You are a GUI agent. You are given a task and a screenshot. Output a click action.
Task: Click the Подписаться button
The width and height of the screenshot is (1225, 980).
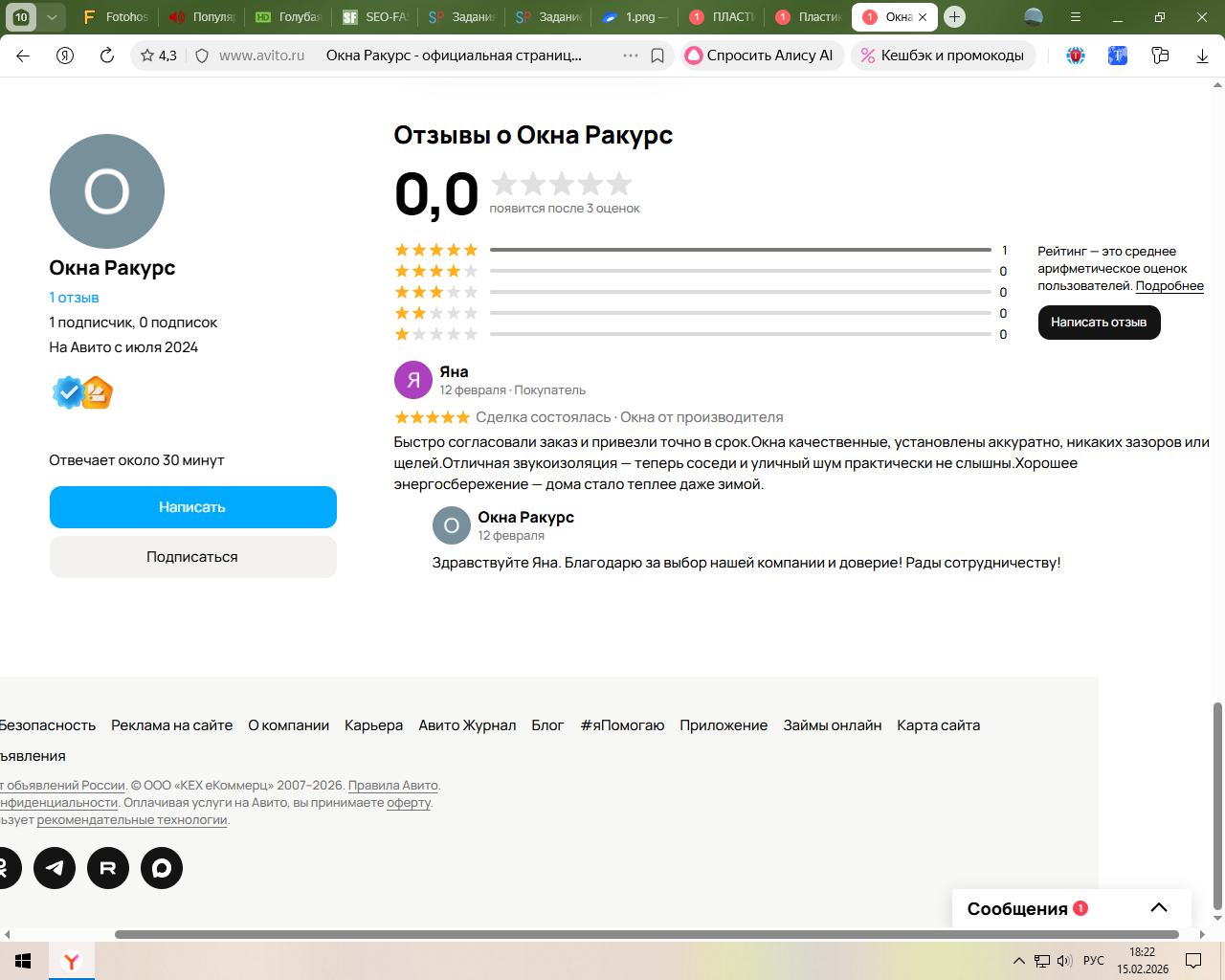(x=193, y=557)
